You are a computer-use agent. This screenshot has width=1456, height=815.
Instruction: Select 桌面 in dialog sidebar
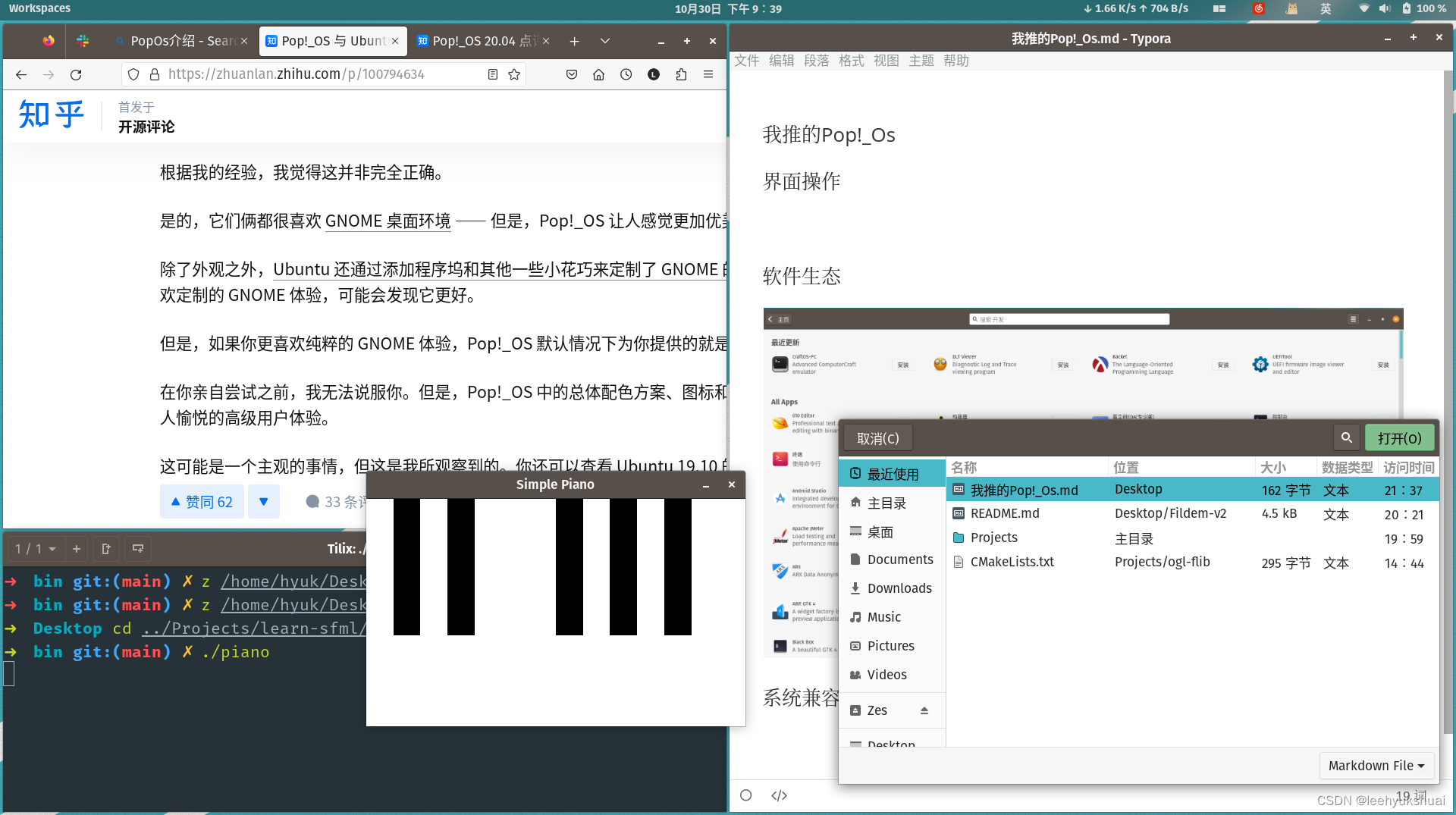[x=892, y=531]
